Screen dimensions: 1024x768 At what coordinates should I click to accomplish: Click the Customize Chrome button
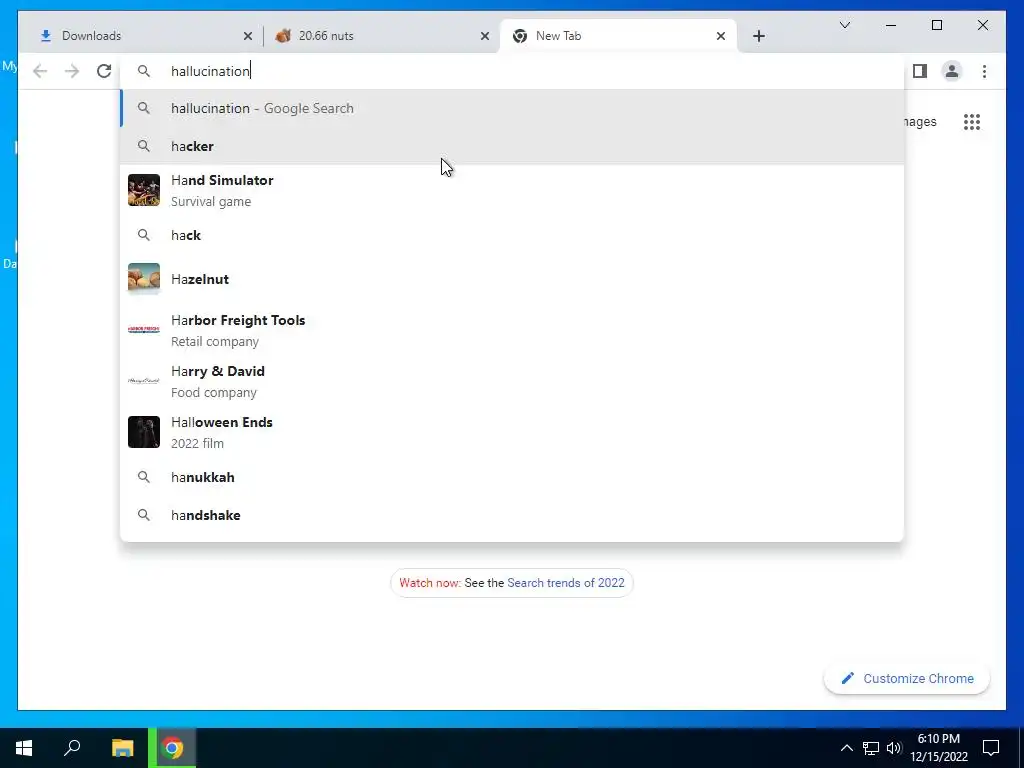tap(906, 679)
